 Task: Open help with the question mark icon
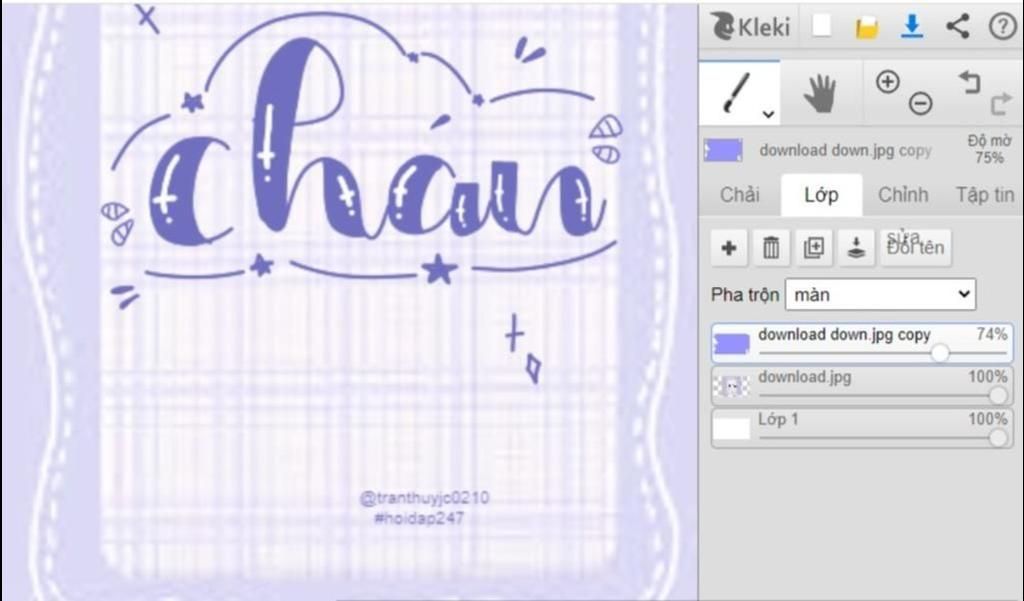[1002, 27]
